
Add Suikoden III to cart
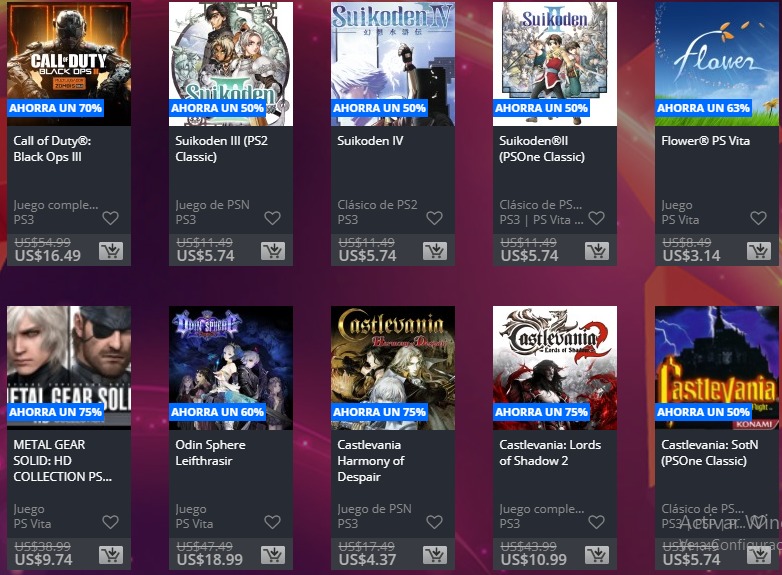tap(273, 251)
